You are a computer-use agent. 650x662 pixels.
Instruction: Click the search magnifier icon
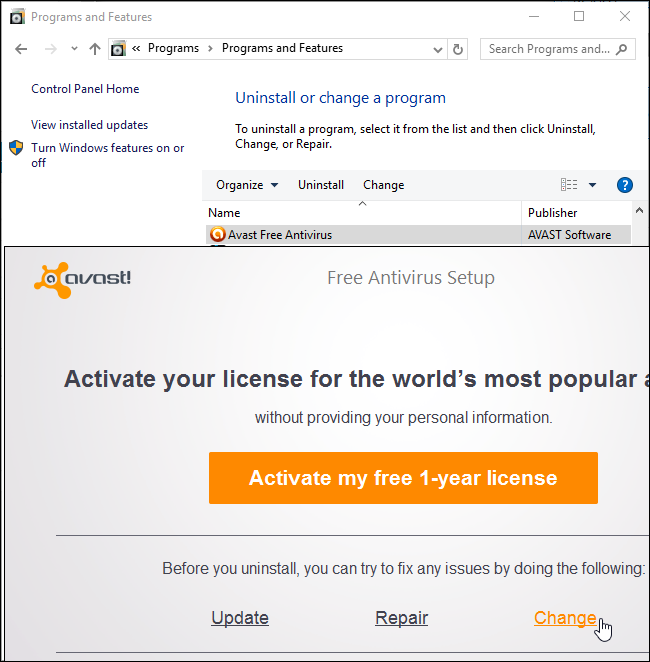coord(621,49)
